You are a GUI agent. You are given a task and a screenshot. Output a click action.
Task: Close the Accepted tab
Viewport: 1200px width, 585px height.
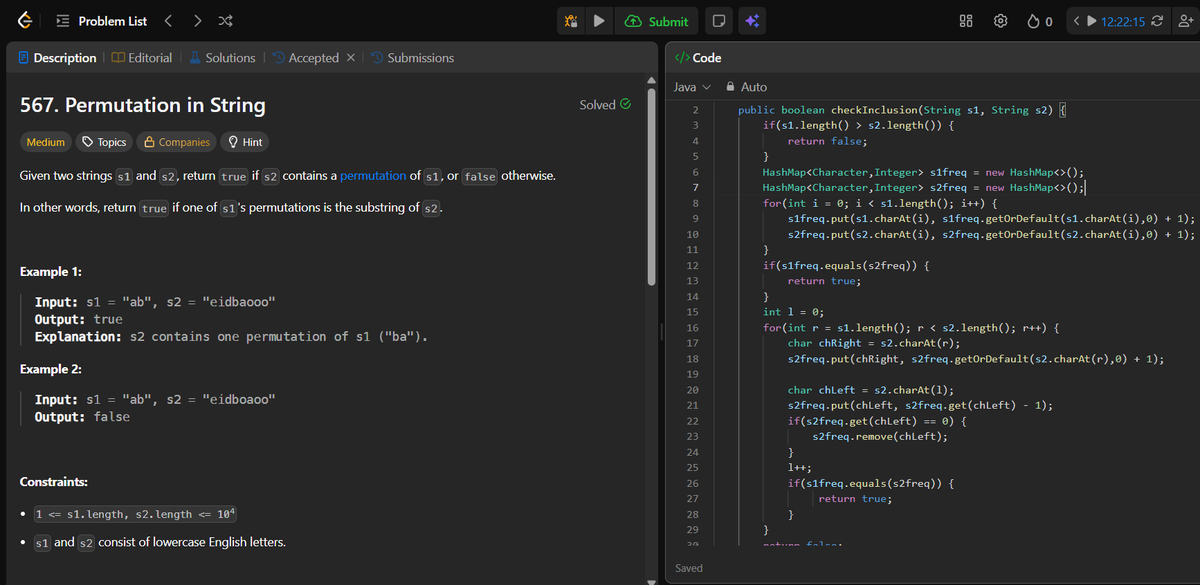351,58
